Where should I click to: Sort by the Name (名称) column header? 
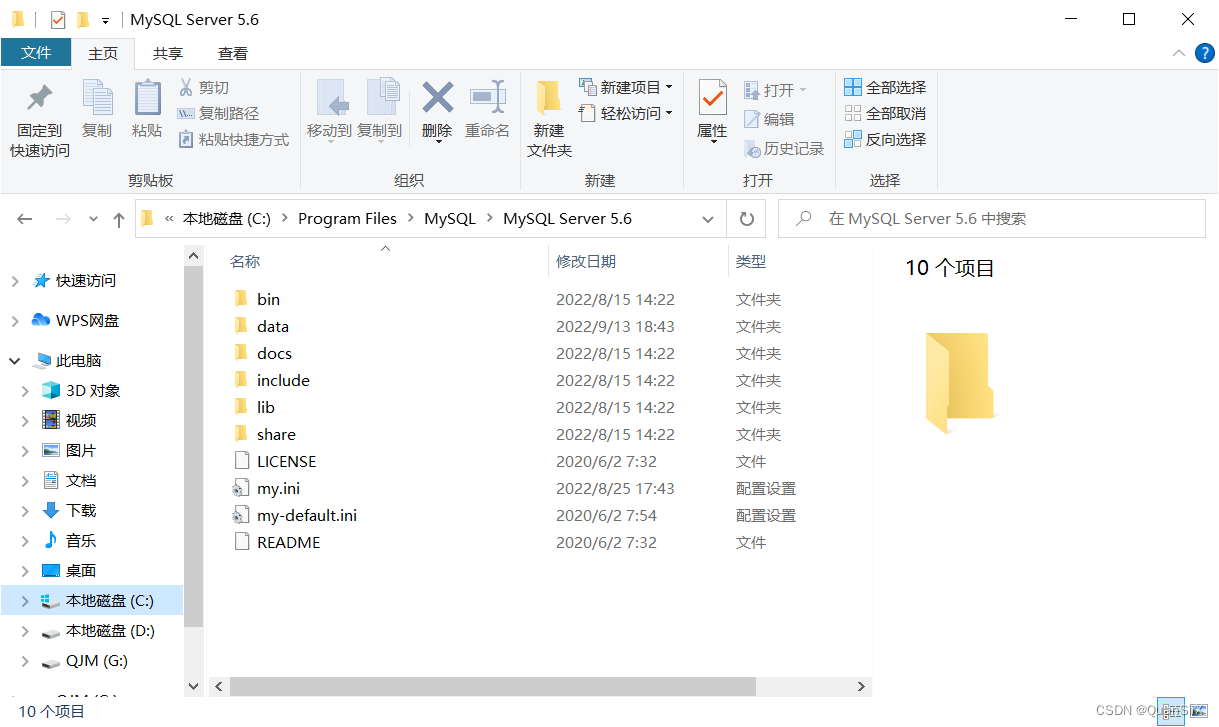click(x=245, y=262)
